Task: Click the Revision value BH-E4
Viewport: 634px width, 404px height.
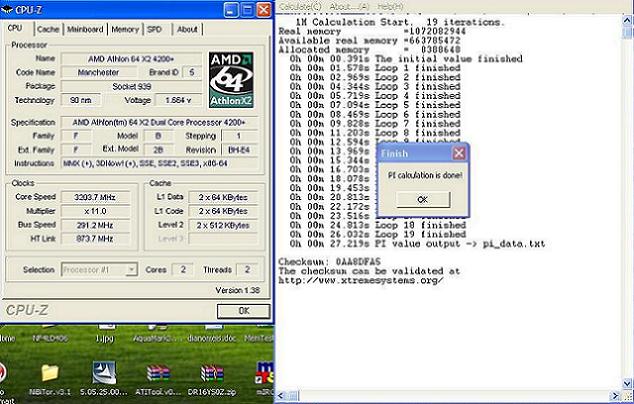Action: 239,150
